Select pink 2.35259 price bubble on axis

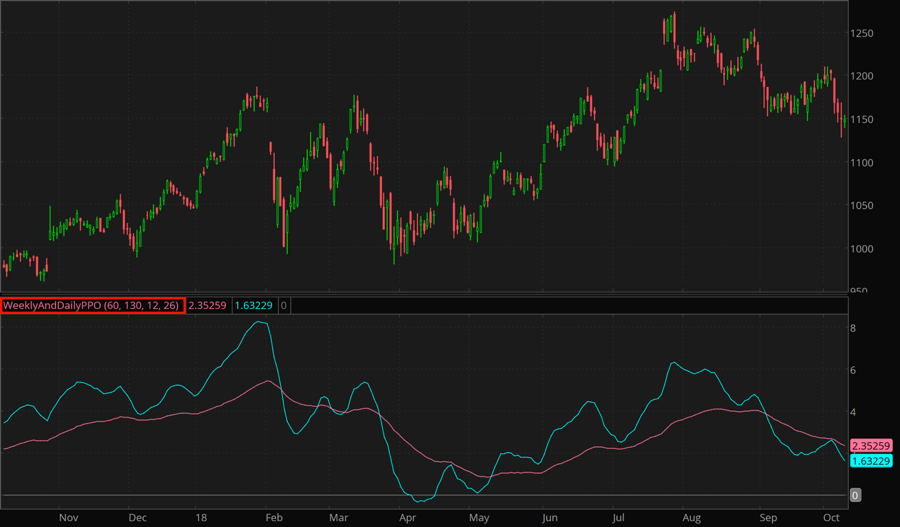[x=872, y=446]
